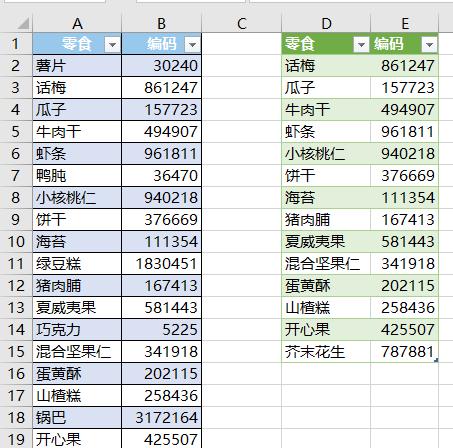The width and height of the screenshot is (453, 448).
Task: Click 258436 in column B
Action: click(162, 396)
